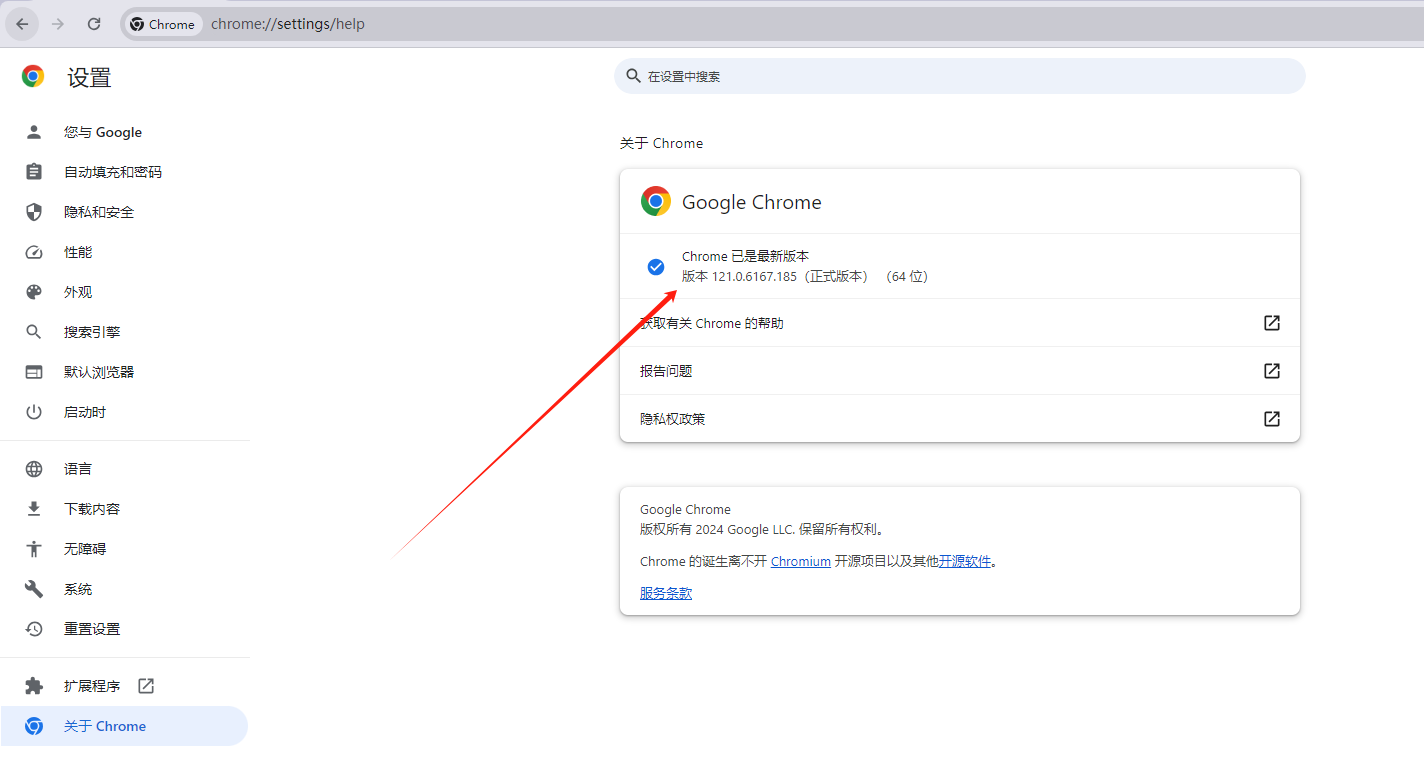The width and height of the screenshot is (1424, 769).
Task: Click the 下载内容 download icon
Action: point(34,509)
